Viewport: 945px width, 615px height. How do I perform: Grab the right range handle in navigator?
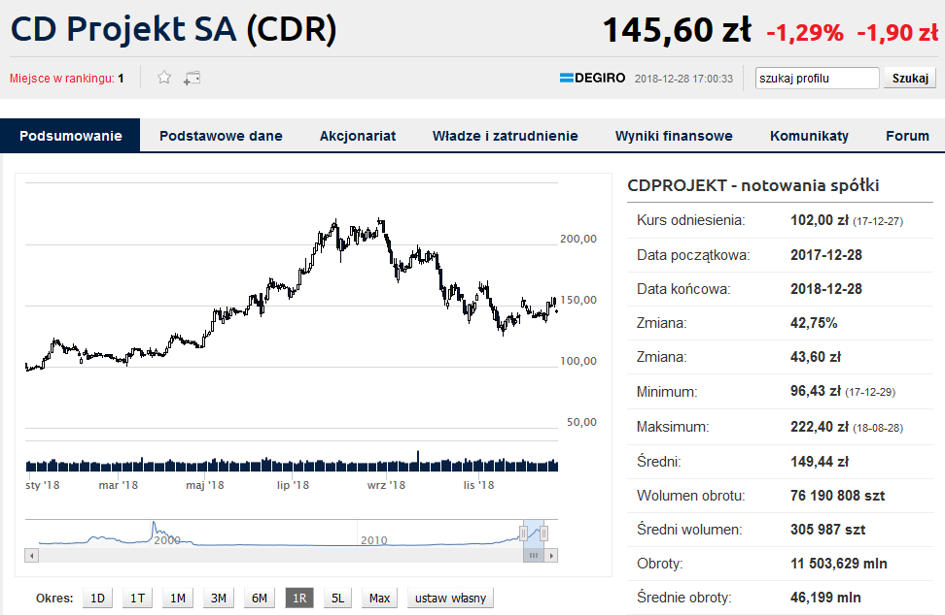544,533
